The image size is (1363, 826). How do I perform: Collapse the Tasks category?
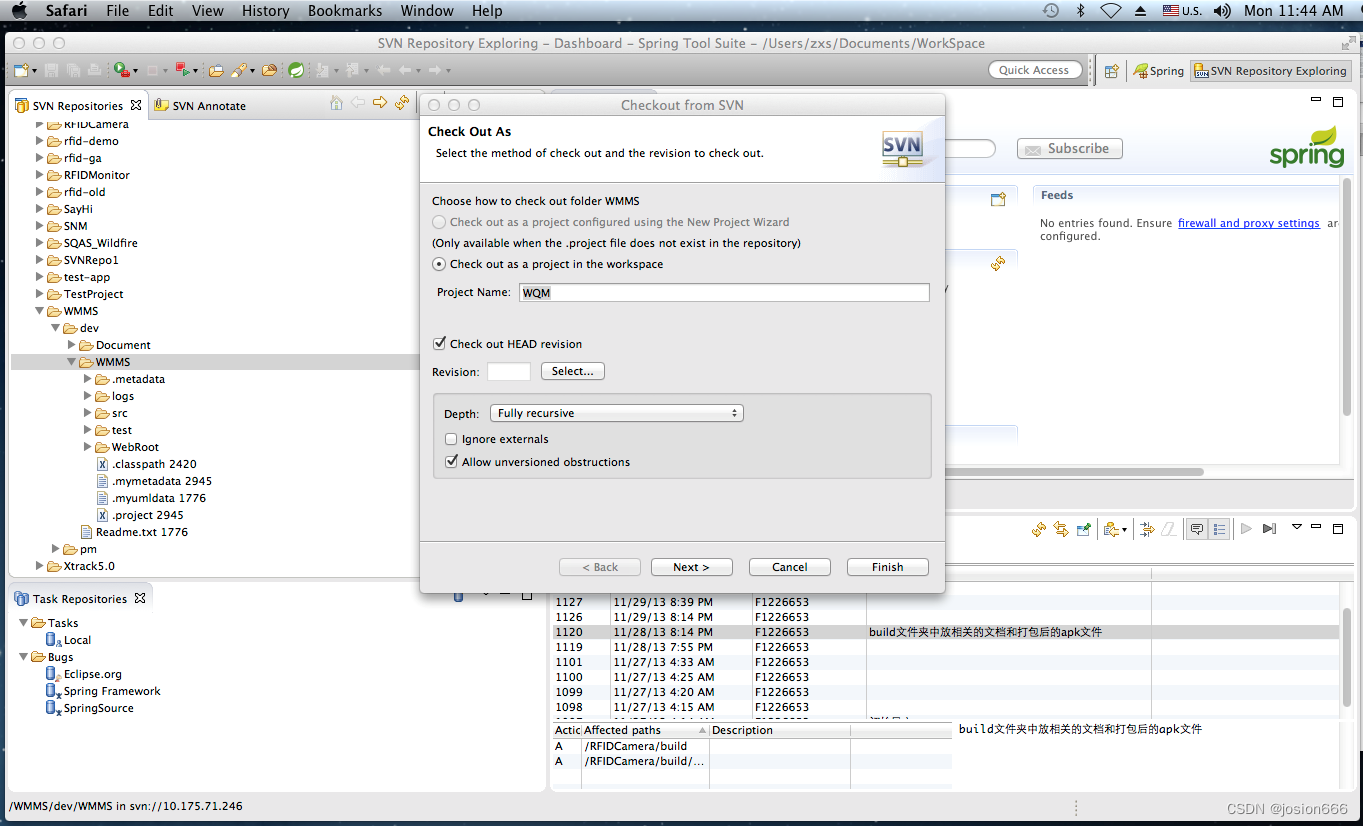[24, 623]
